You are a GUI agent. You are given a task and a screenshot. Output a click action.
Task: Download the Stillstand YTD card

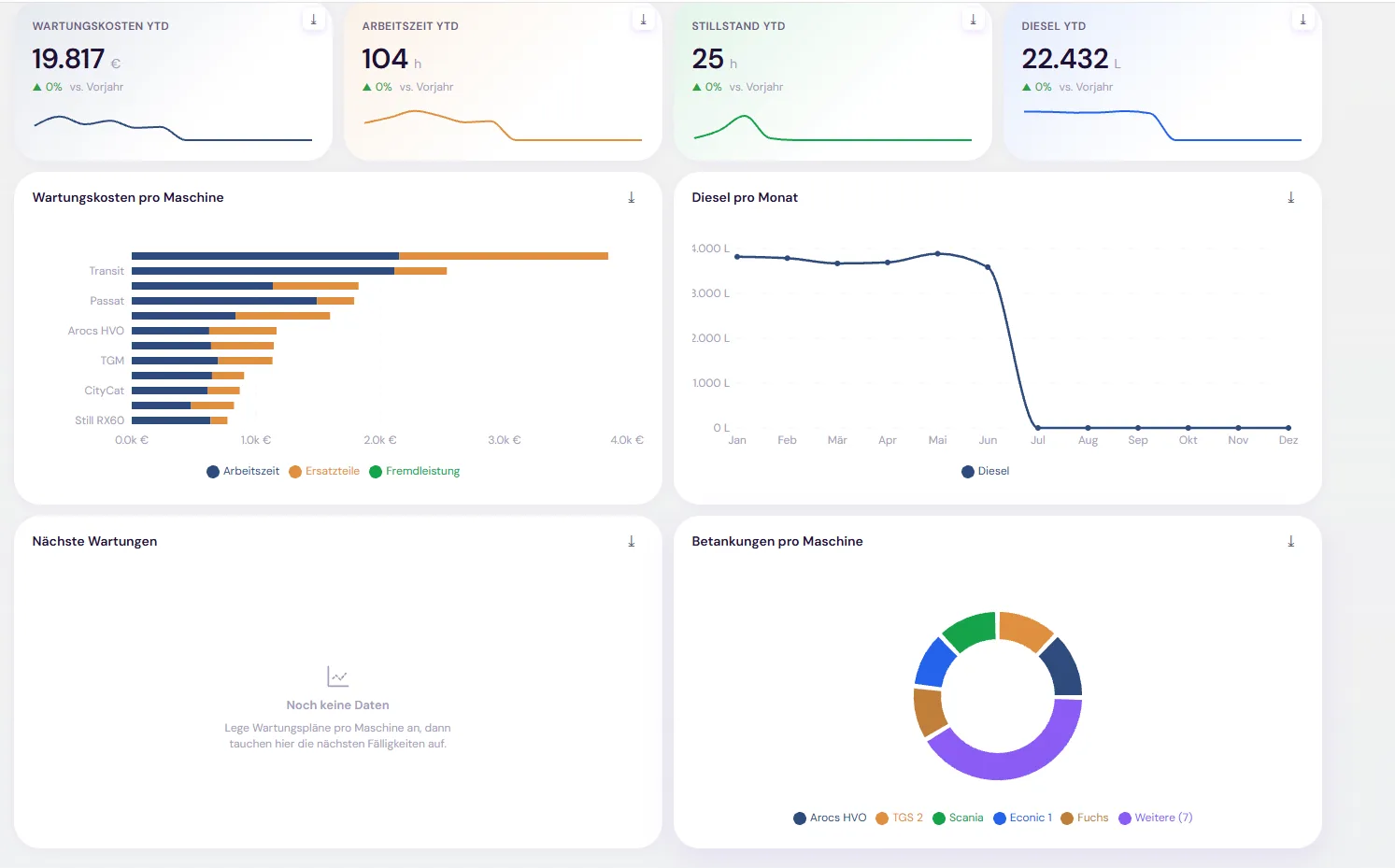[x=973, y=20]
